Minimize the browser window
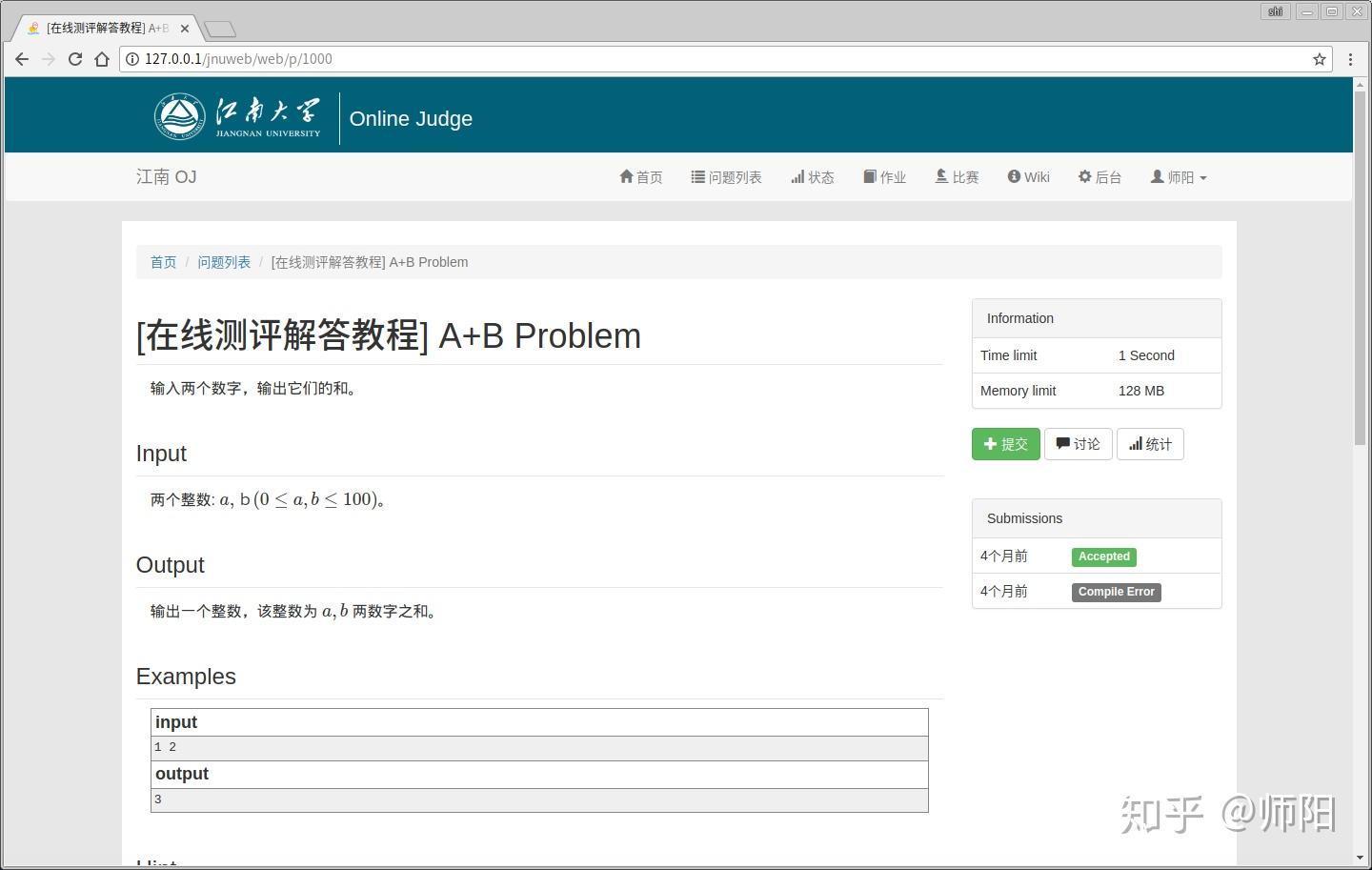 pyautogui.click(x=1307, y=11)
